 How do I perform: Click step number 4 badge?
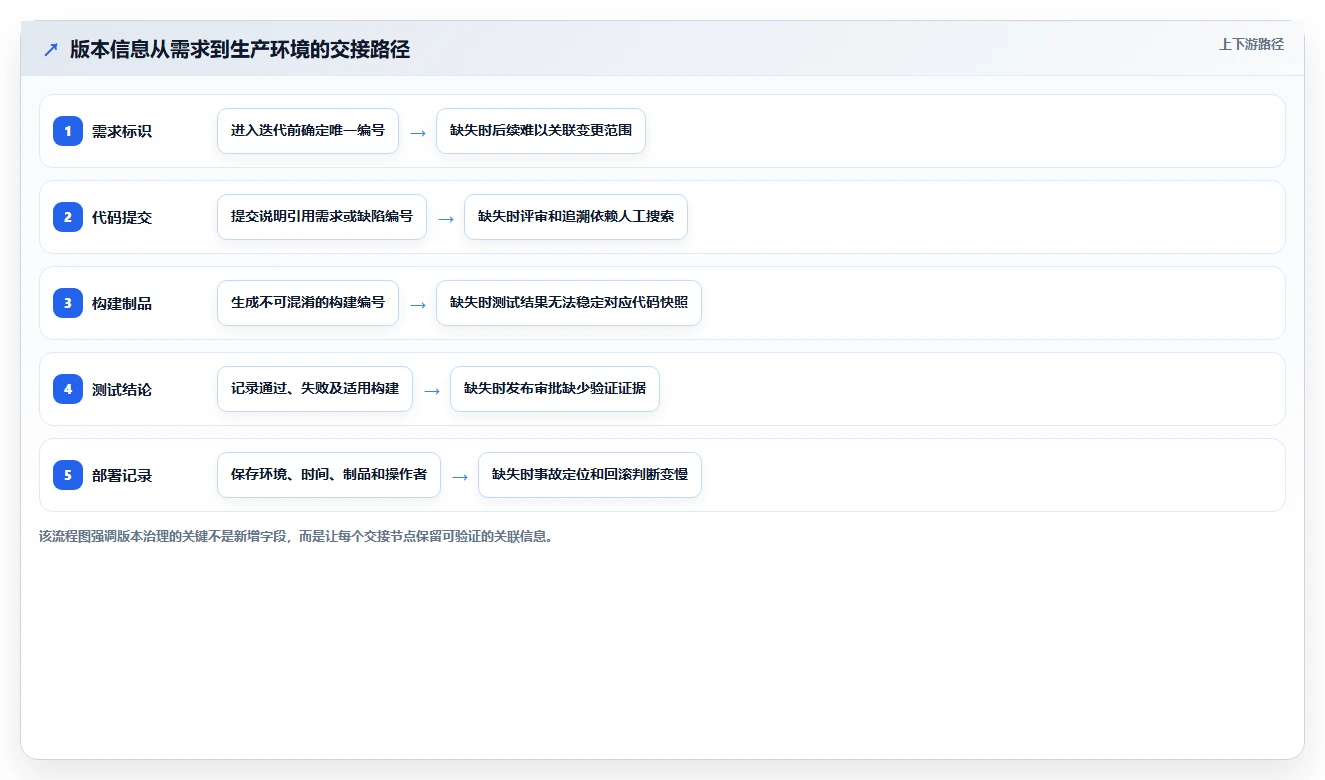[68, 389]
